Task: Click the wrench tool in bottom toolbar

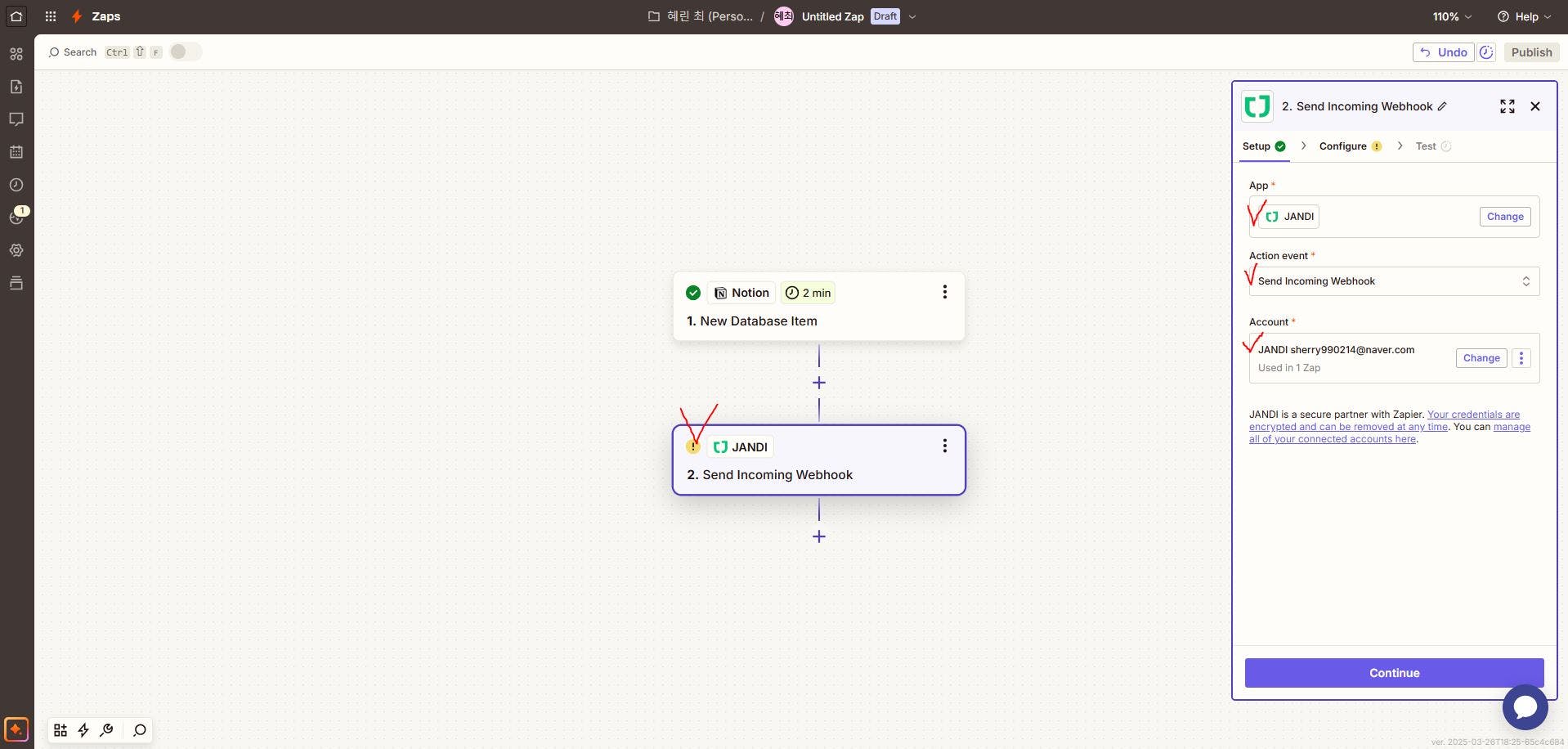Action: click(106, 730)
